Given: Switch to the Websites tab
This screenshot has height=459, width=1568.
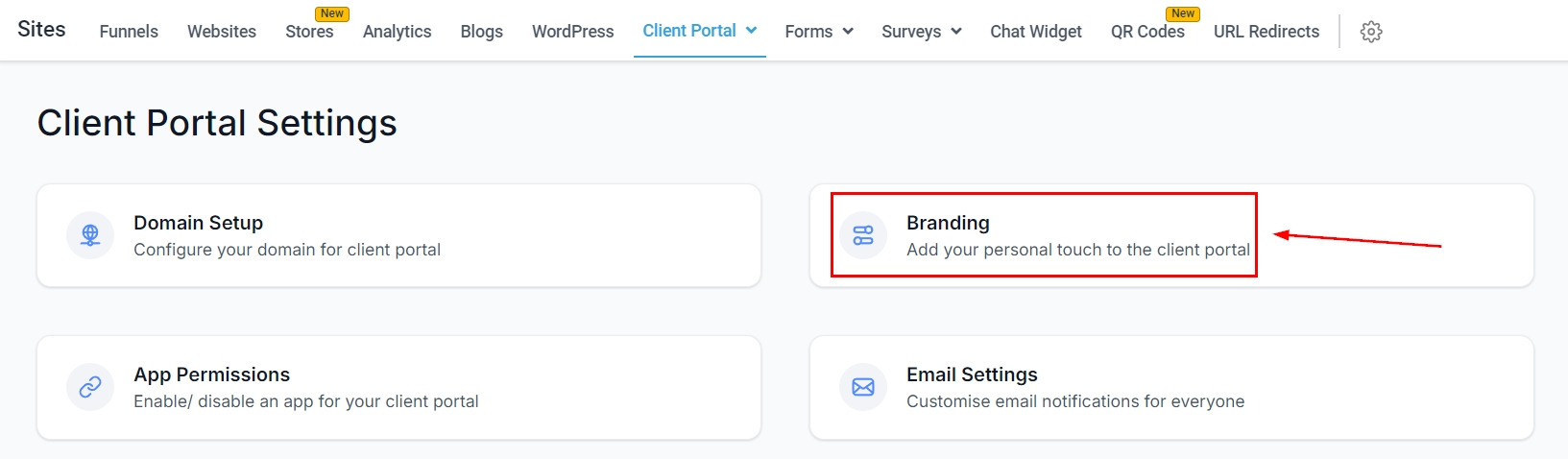Looking at the screenshot, I should point(222,32).
